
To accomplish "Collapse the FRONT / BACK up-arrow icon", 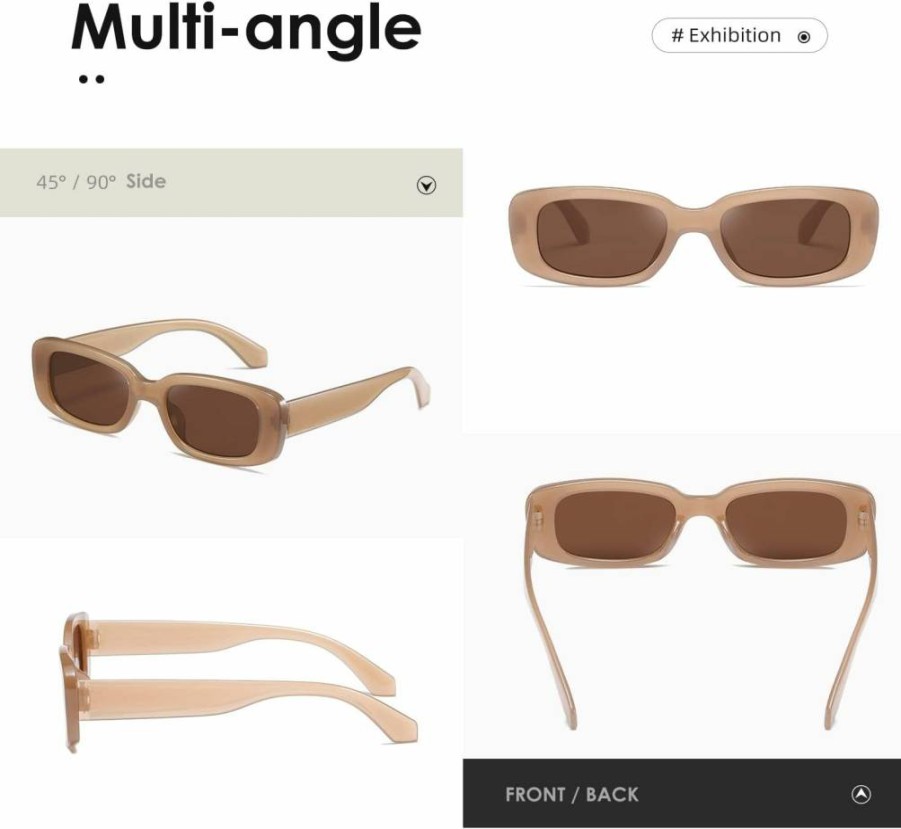I will pyautogui.click(x=861, y=794).
